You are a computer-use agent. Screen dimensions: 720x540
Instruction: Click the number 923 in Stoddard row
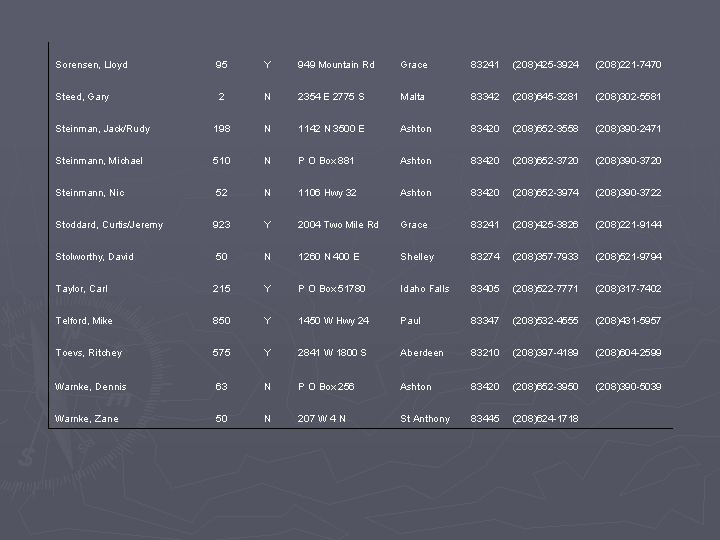pos(221,225)
